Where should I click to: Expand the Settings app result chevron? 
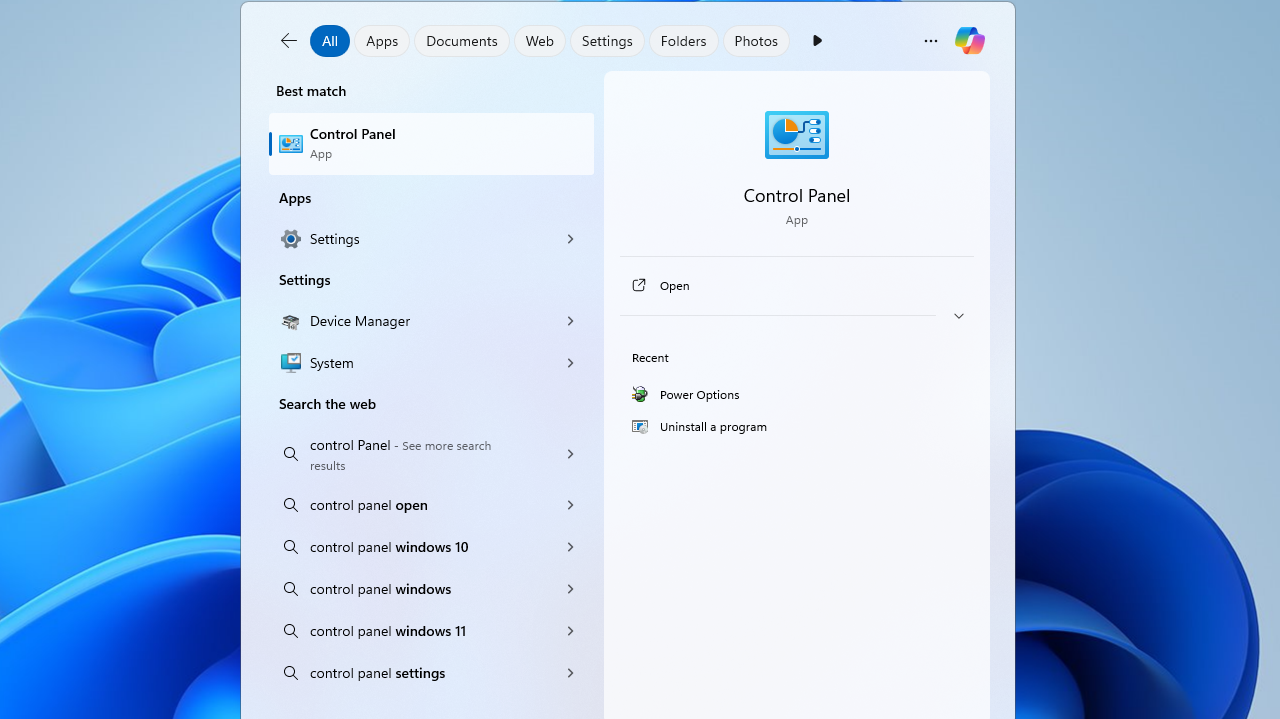tap(570, 239)
